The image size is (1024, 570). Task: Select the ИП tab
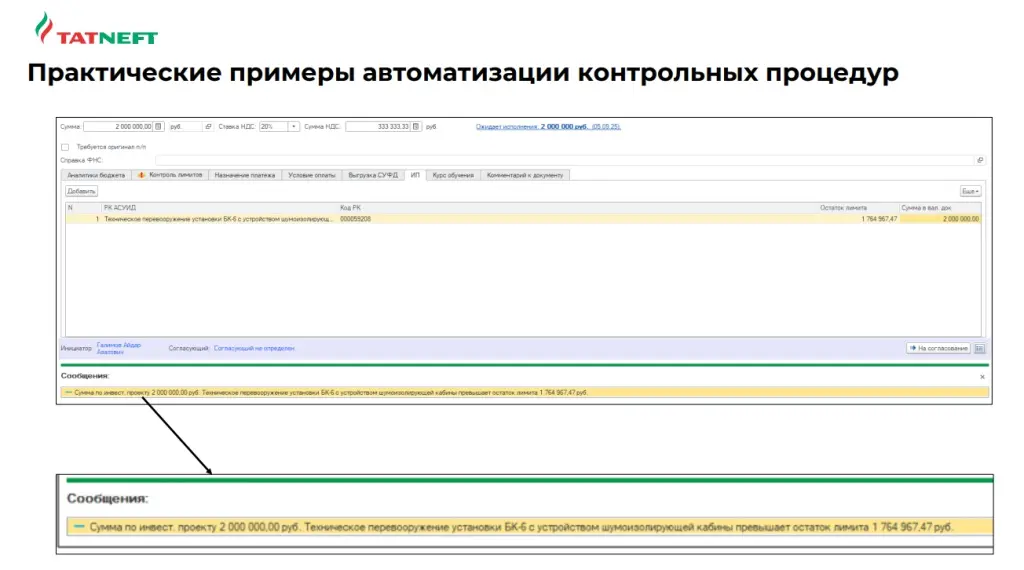(415, 175)
